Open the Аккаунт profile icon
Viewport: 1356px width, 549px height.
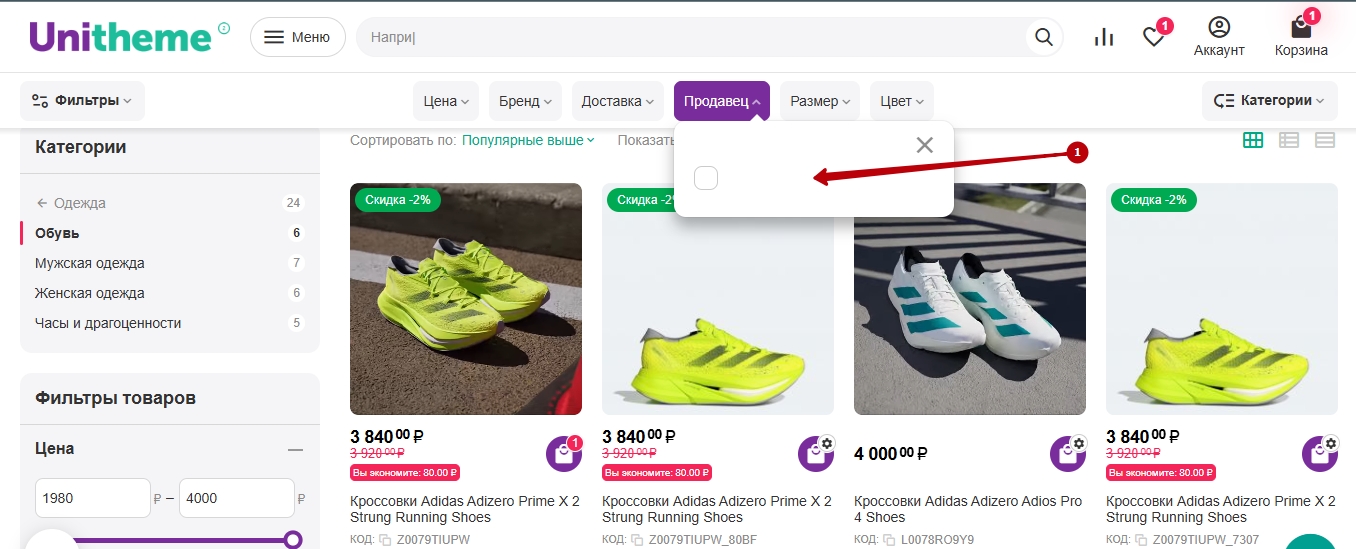pyautogui.click(x=1219, y=37)
